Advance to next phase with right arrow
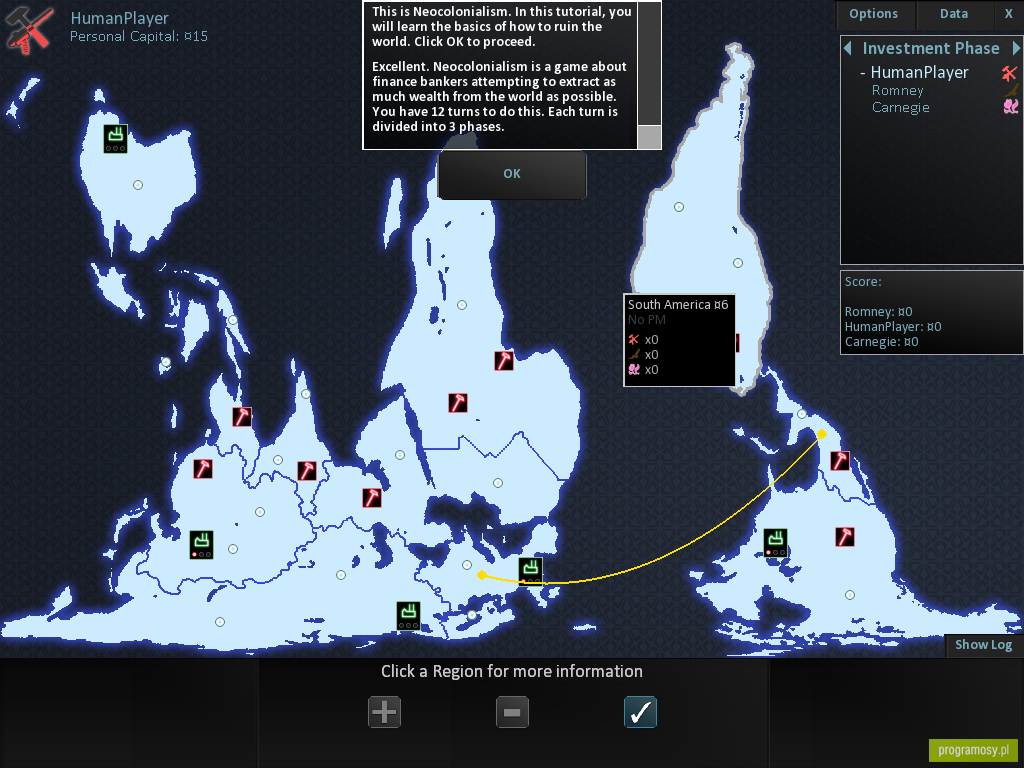 click(x=1016, y=48)
